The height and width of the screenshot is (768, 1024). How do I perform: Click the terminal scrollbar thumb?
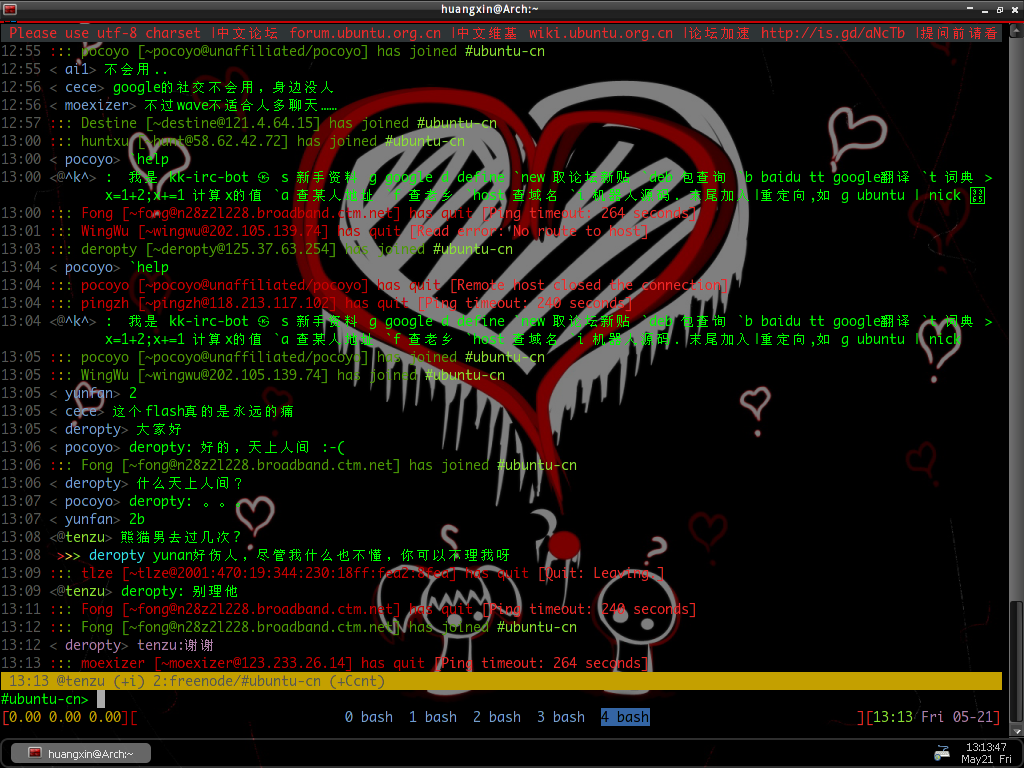point(1016,660)
